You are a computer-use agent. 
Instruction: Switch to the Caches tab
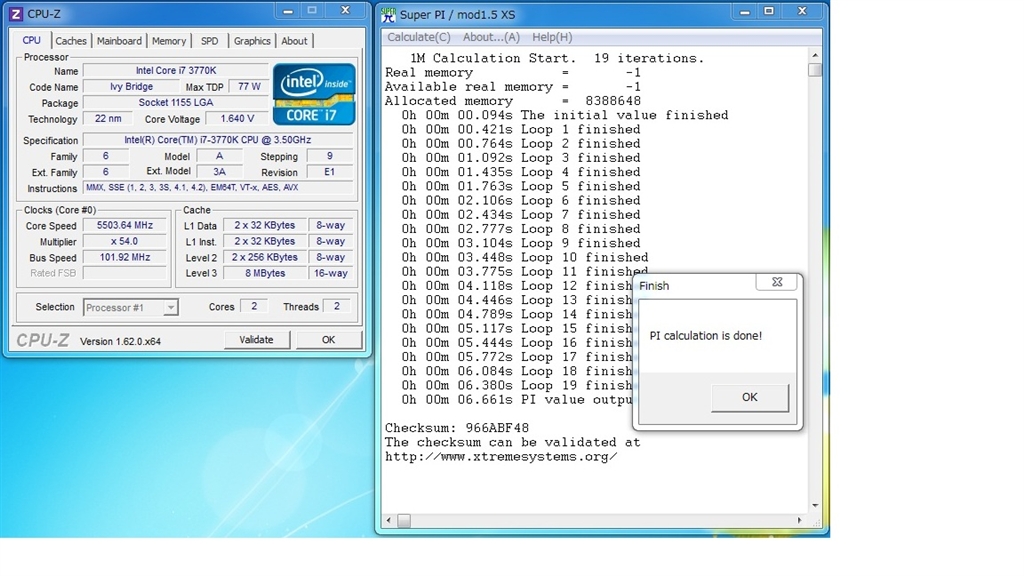[x=71, y=41]
